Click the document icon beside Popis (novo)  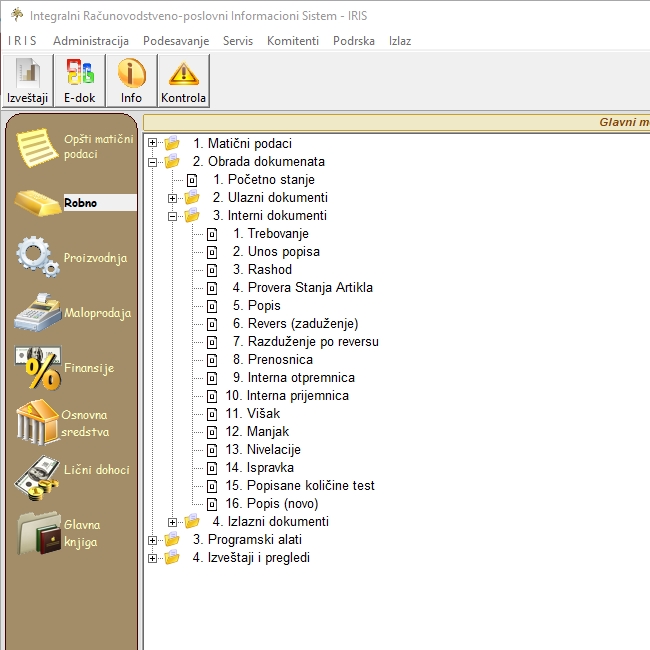click(212, 504)
